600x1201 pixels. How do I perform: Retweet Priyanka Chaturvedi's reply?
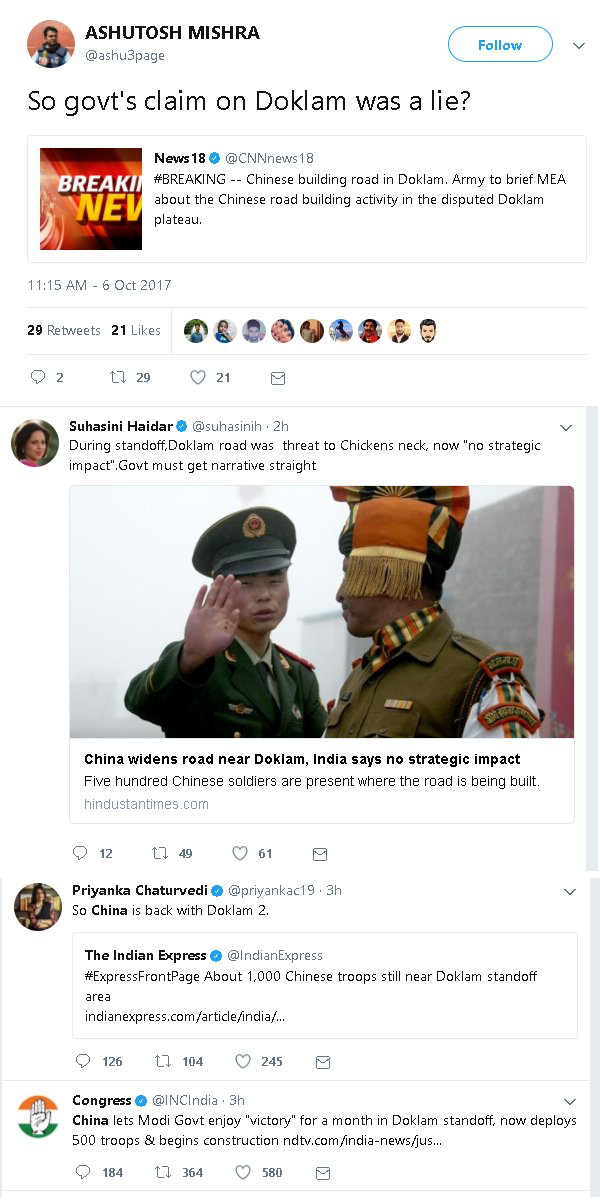tap(161, 1061)
